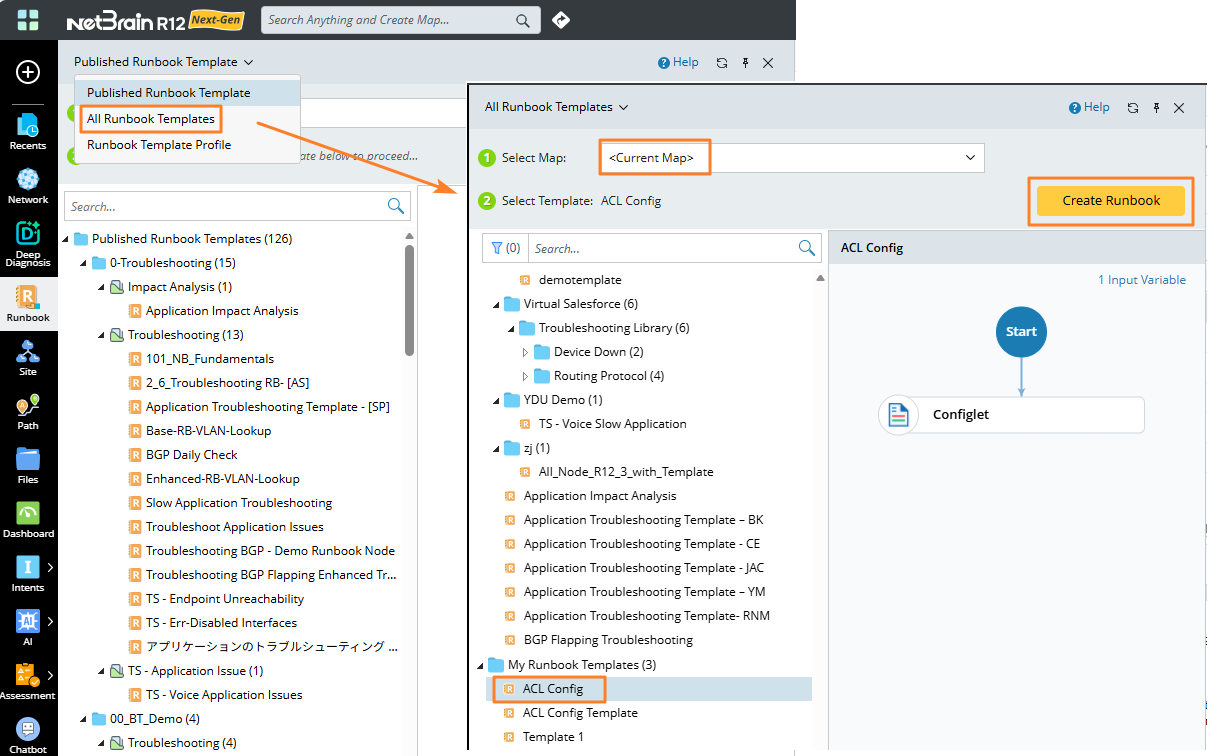Click the plus icon in left sidebar
This screenshot has width=1208, height=756.
(28, 72)
